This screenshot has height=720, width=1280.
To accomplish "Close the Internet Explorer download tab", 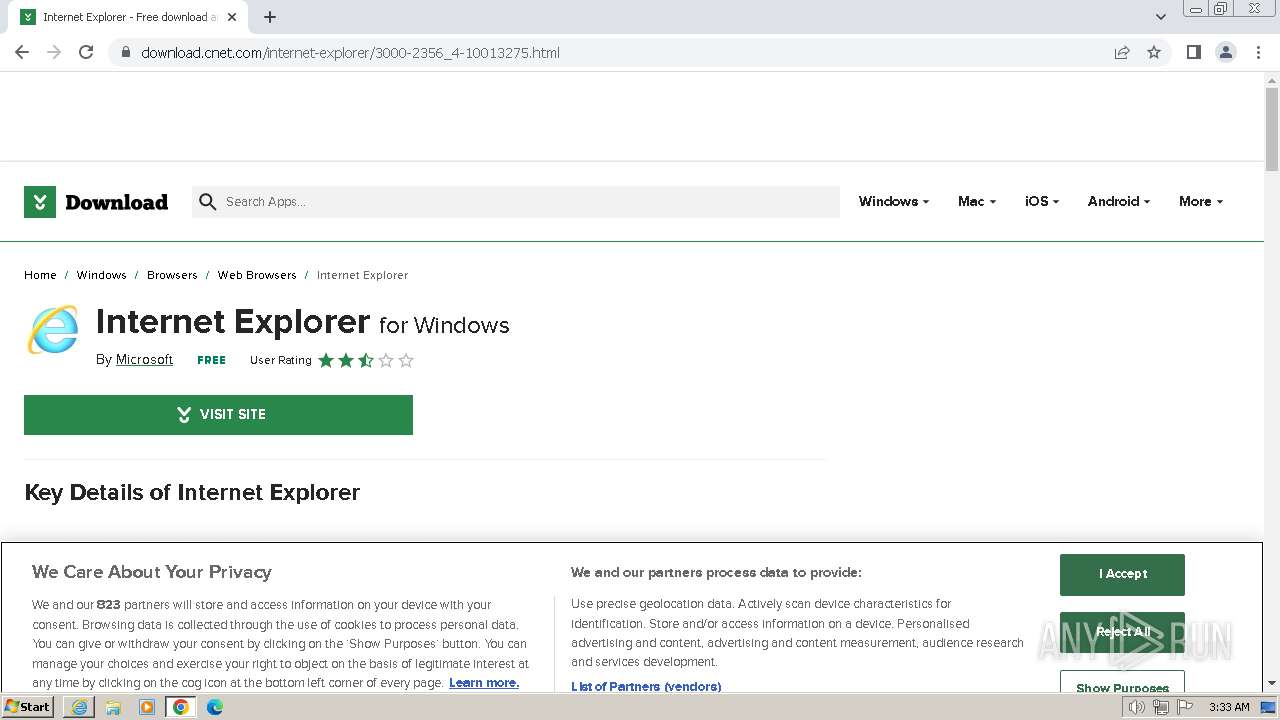I will coord(232,17).
